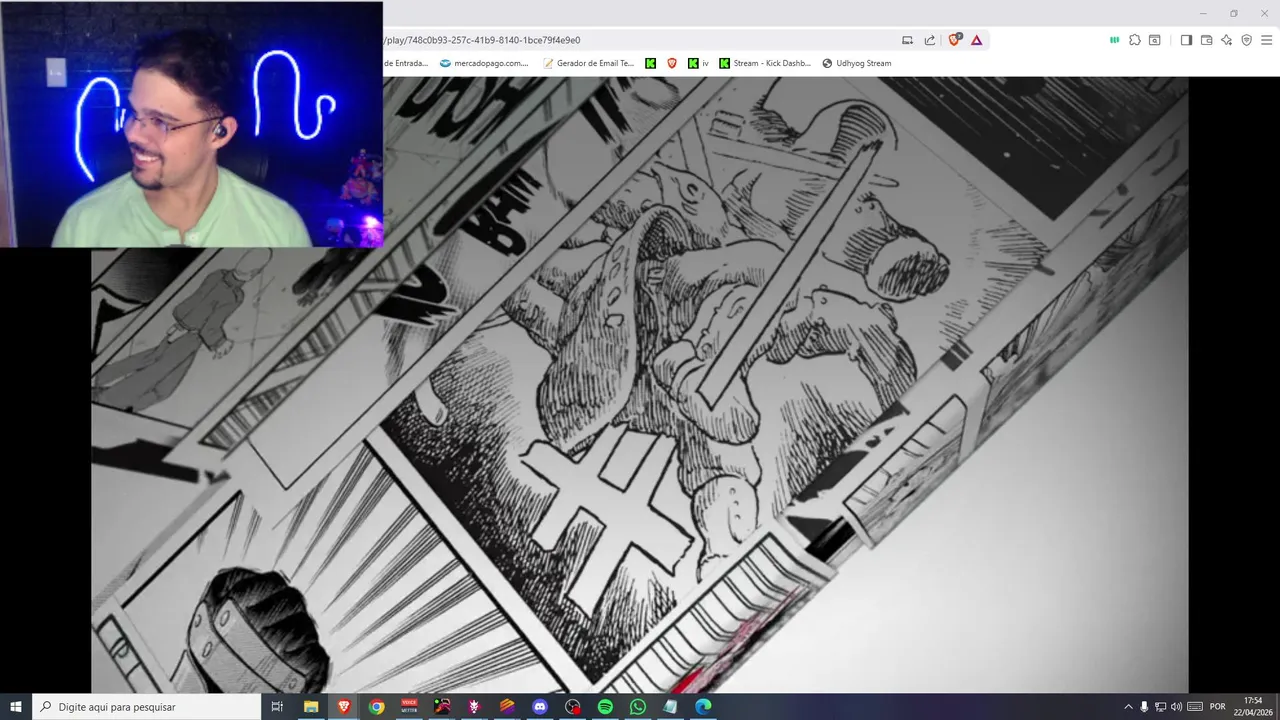Open Brave Leo AI sparkle icon
The width and height of the screenshot is (1280, 720).
click(1226, 40)
